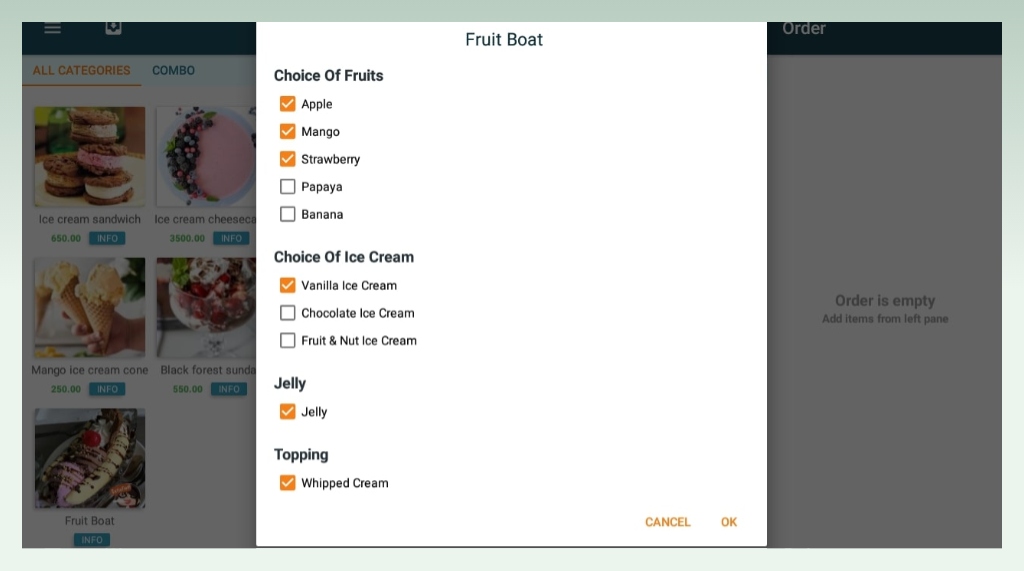This screenshot has height=571, width=1024.
Task: Click INFO button for Ice cream sandwich
Action: click(108, 238)
